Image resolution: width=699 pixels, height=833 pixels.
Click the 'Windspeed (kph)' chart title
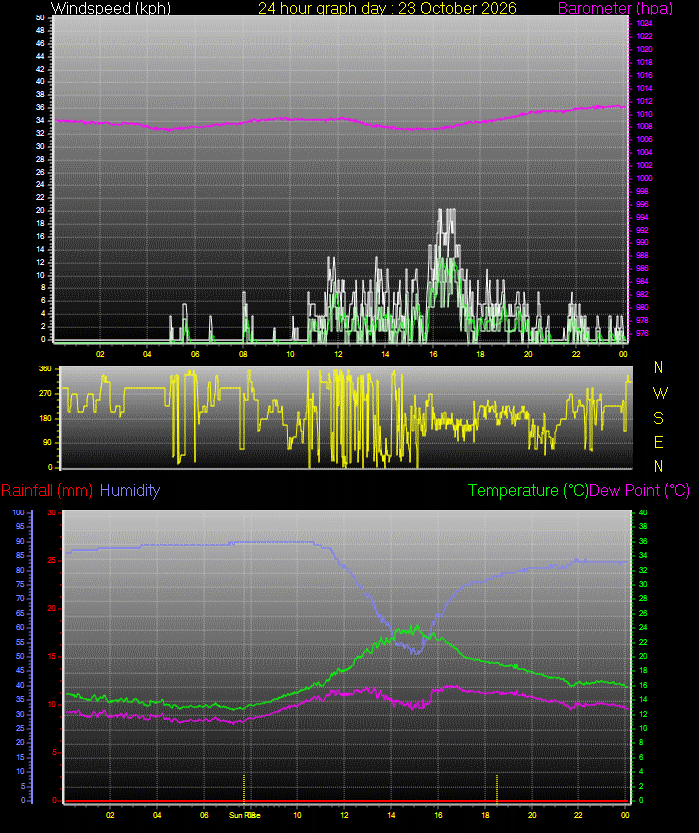pyautogui.click(x=110, y=8)
